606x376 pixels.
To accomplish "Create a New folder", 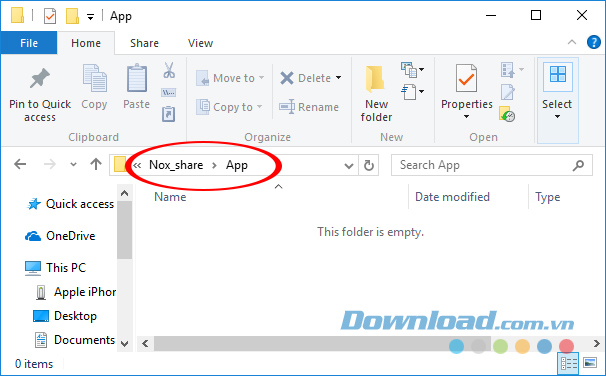I will (376, 93).
